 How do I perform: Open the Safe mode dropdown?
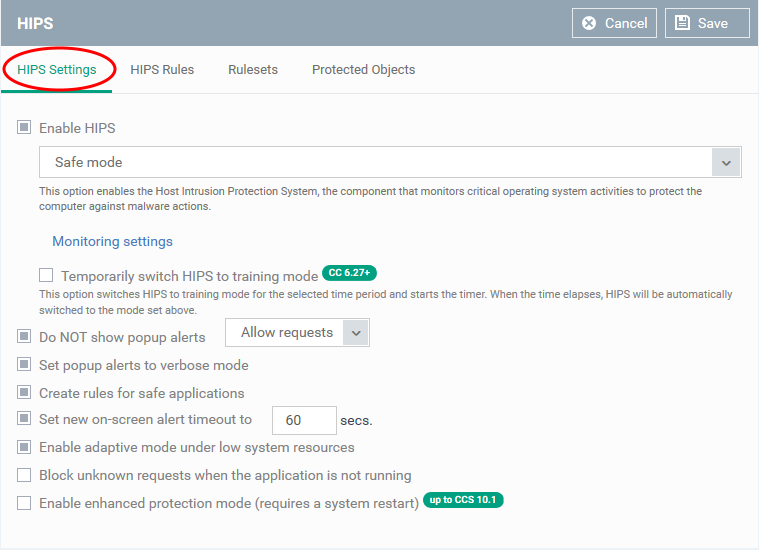(390, 162)
